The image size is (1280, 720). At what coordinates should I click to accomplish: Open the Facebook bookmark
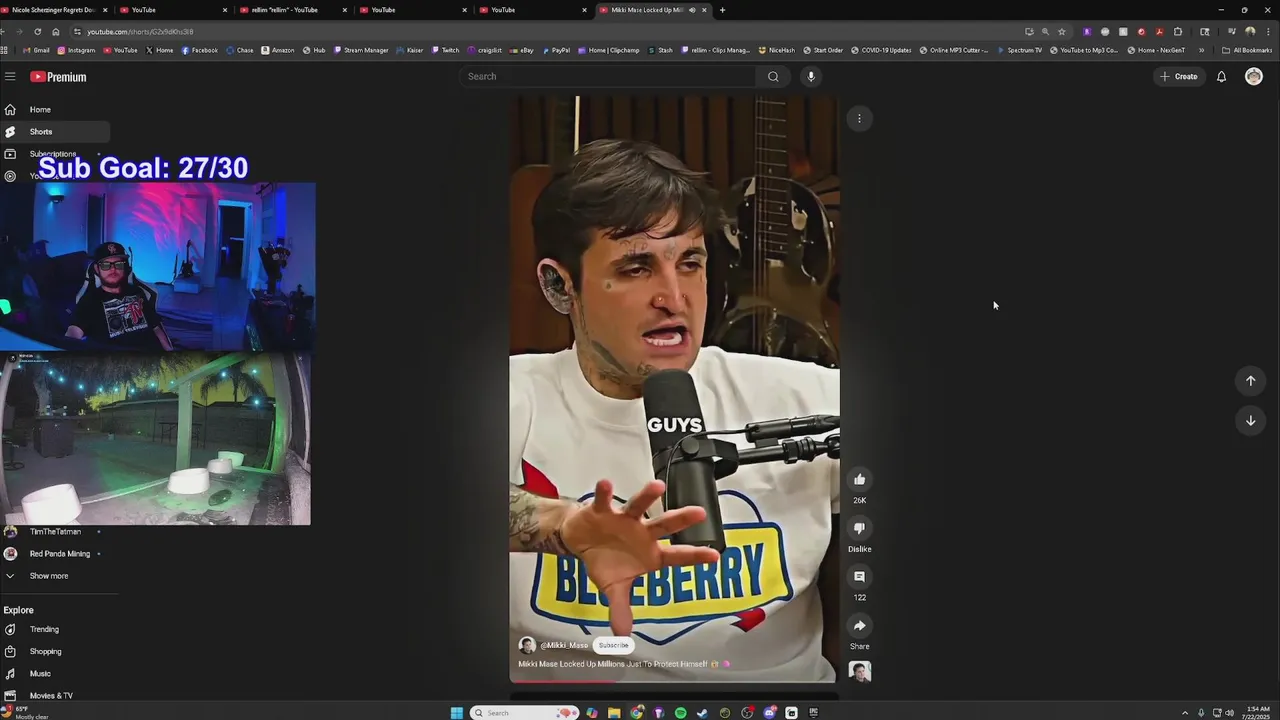(x=199, y=50)
